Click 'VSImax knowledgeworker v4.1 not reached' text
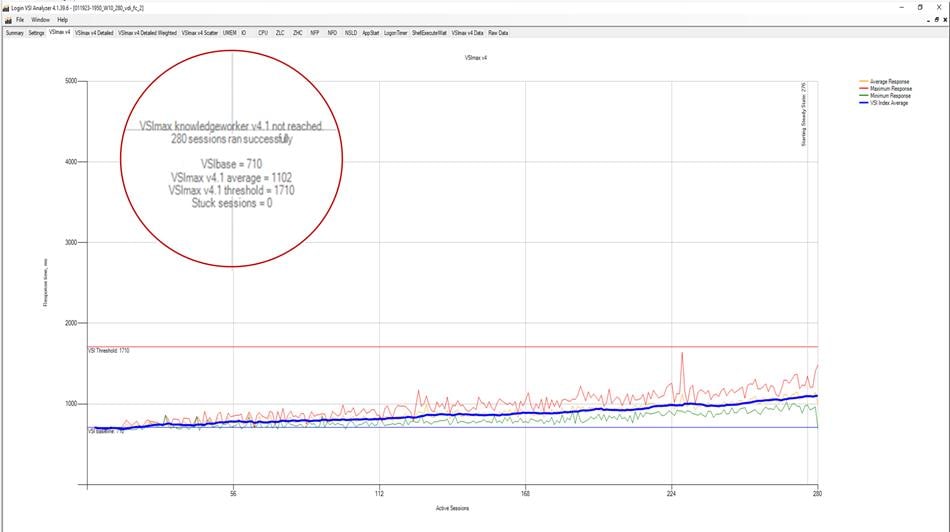The image size is (950, 532). 231,126
